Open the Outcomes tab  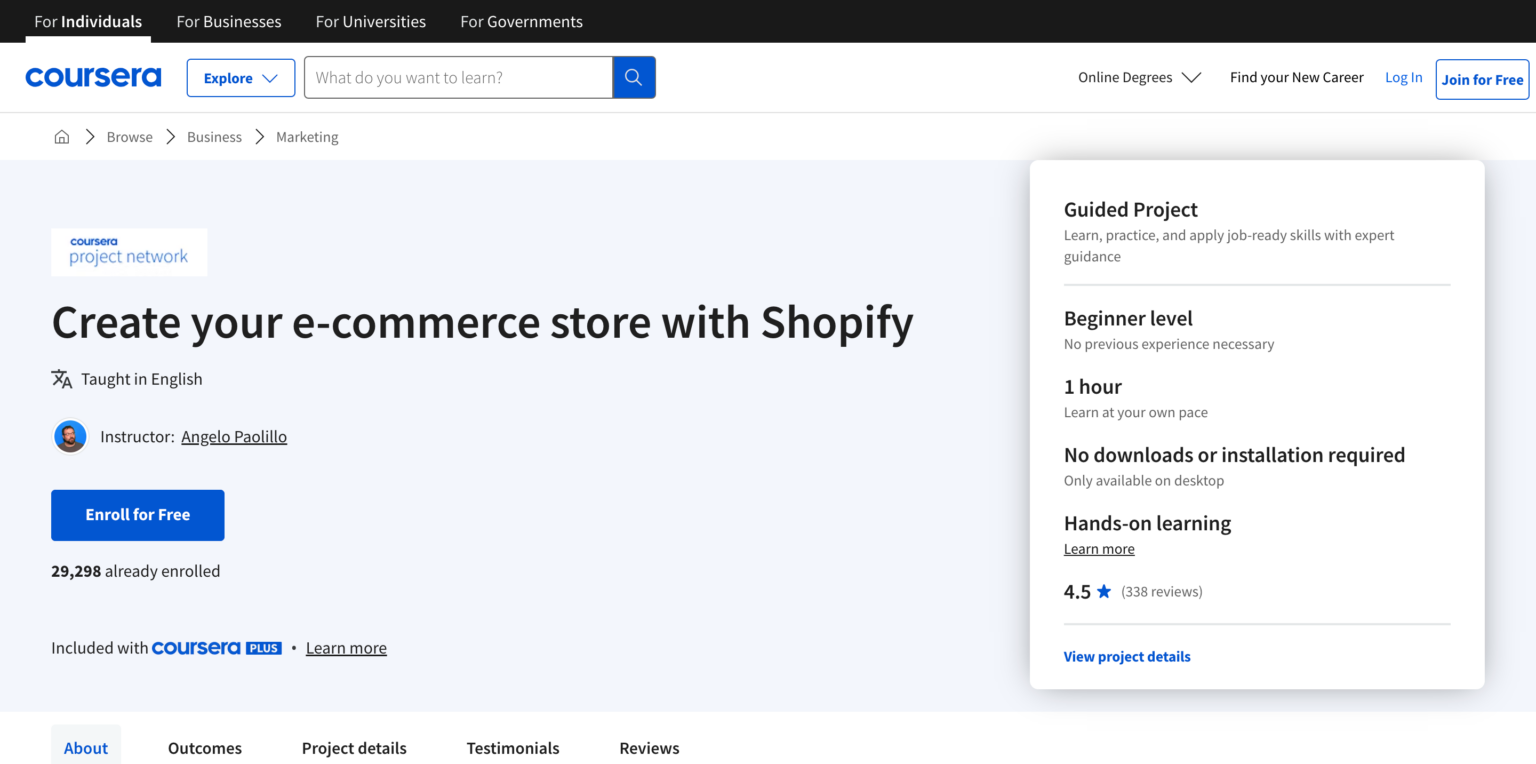pos(204,748)
